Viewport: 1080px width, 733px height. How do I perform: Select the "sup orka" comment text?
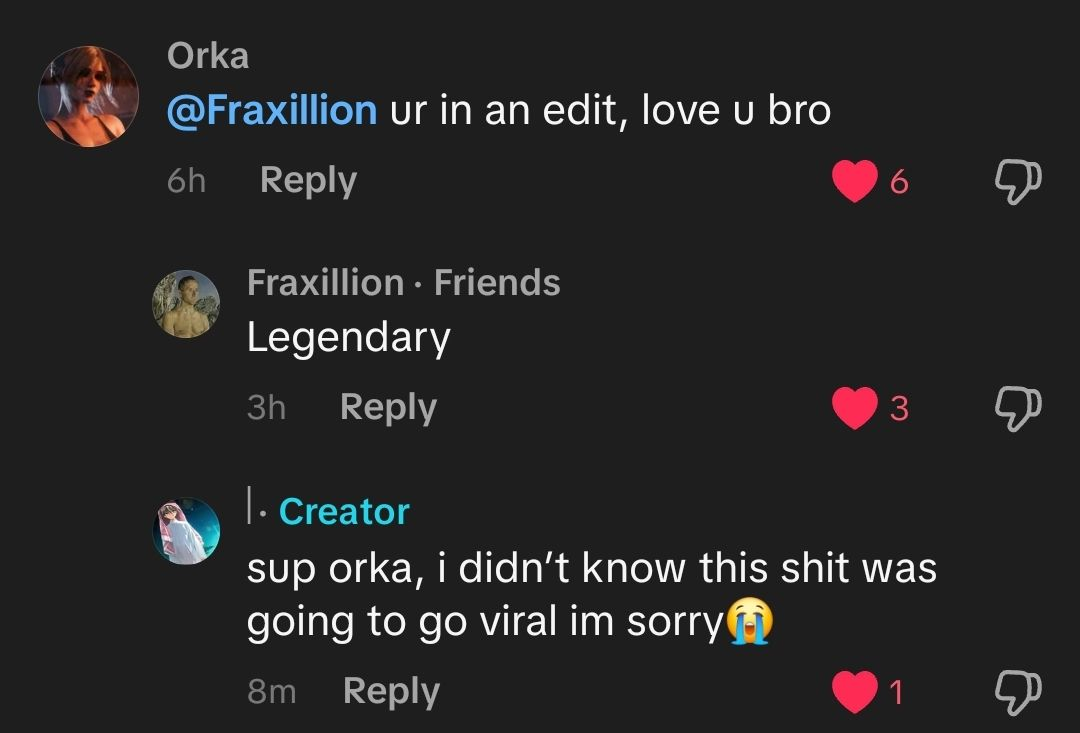pos(591,595)
